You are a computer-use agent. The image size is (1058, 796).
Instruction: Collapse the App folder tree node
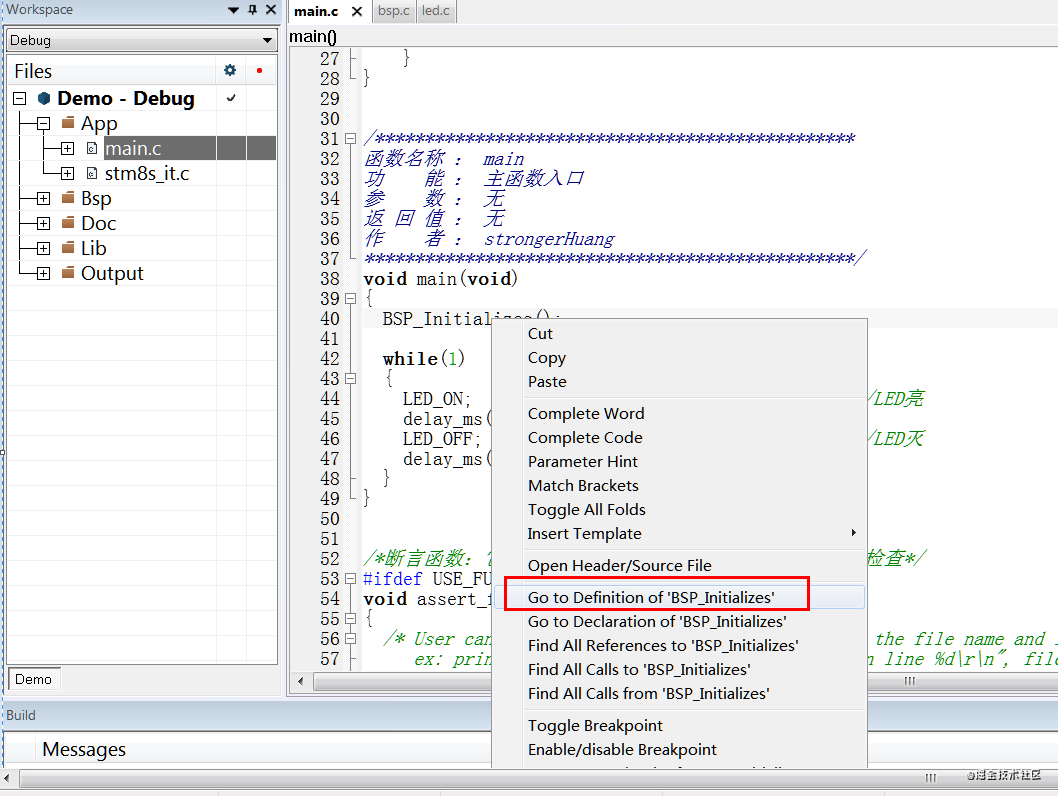click(43, 124)
